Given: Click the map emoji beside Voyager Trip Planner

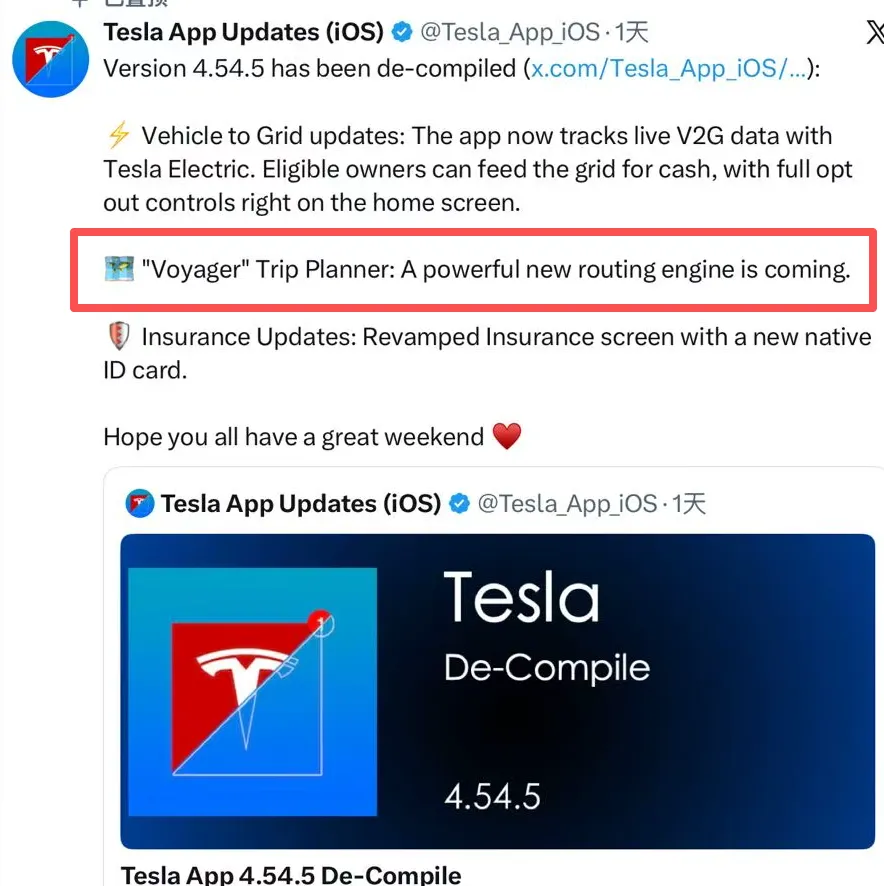Looking at the screenshot, I should pos(119,270).
